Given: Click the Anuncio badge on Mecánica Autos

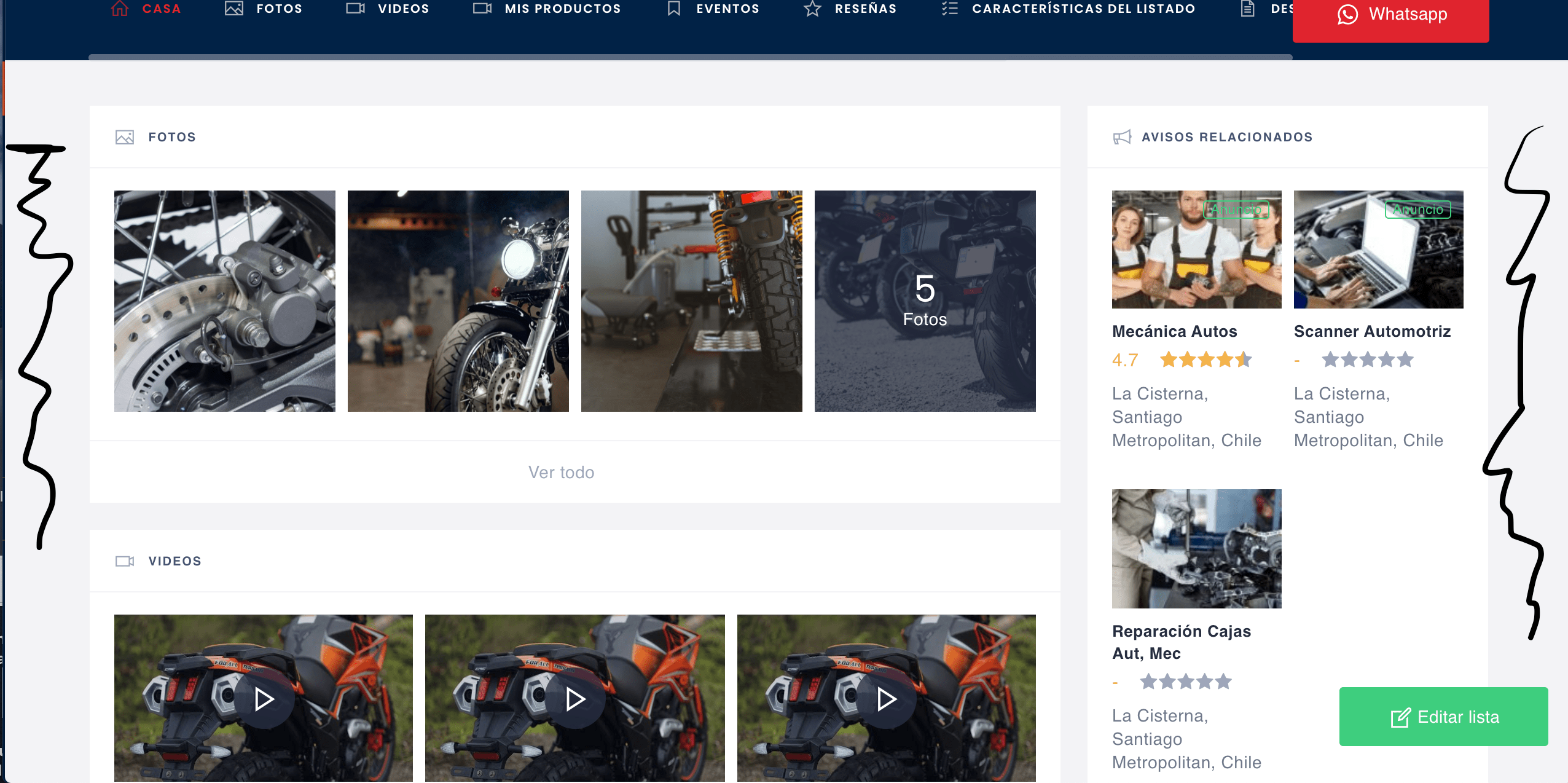Looking at the screenshot, I should [x=1236, y=210].
